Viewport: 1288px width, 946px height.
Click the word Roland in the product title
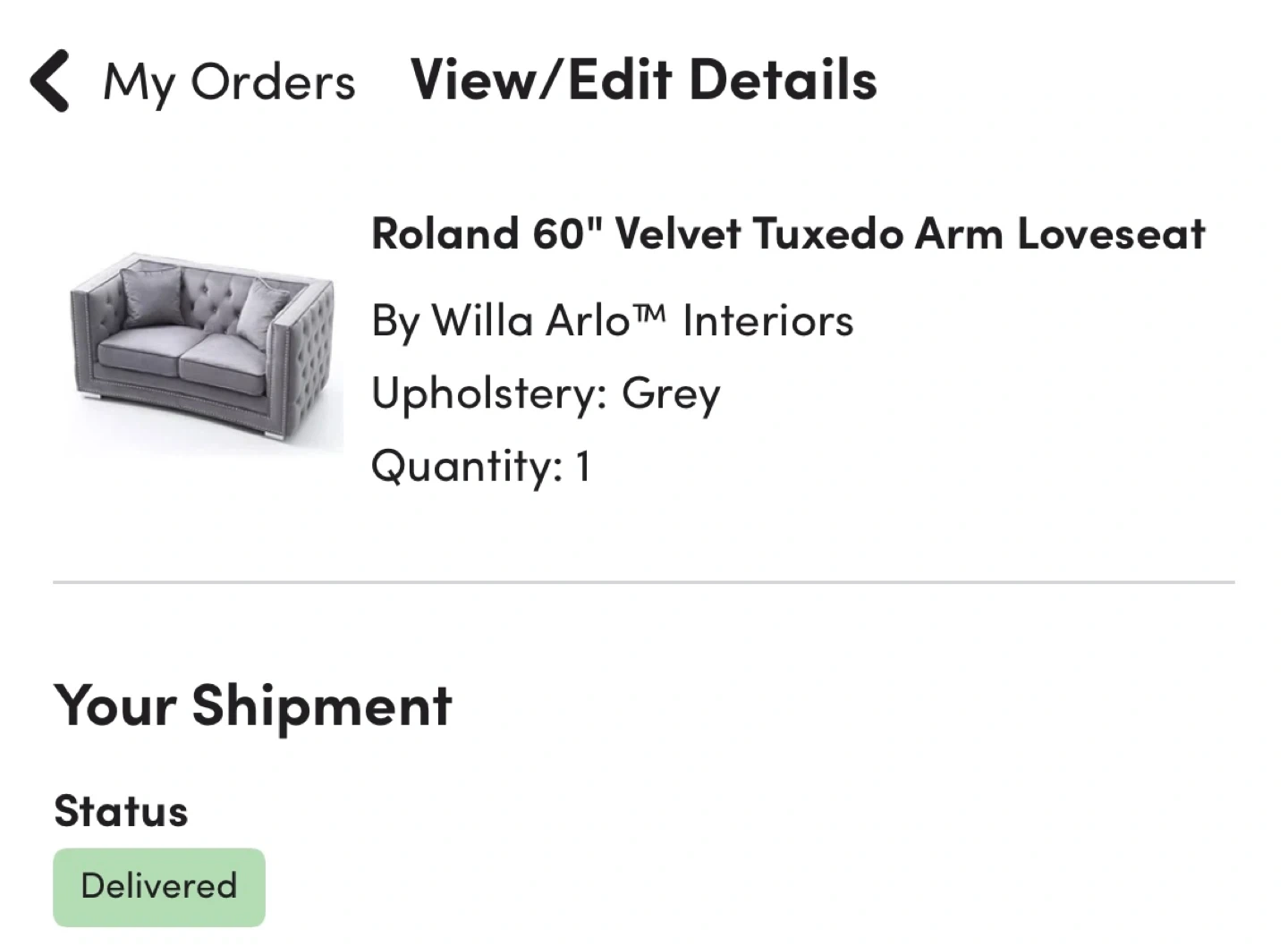click(445, 234)
